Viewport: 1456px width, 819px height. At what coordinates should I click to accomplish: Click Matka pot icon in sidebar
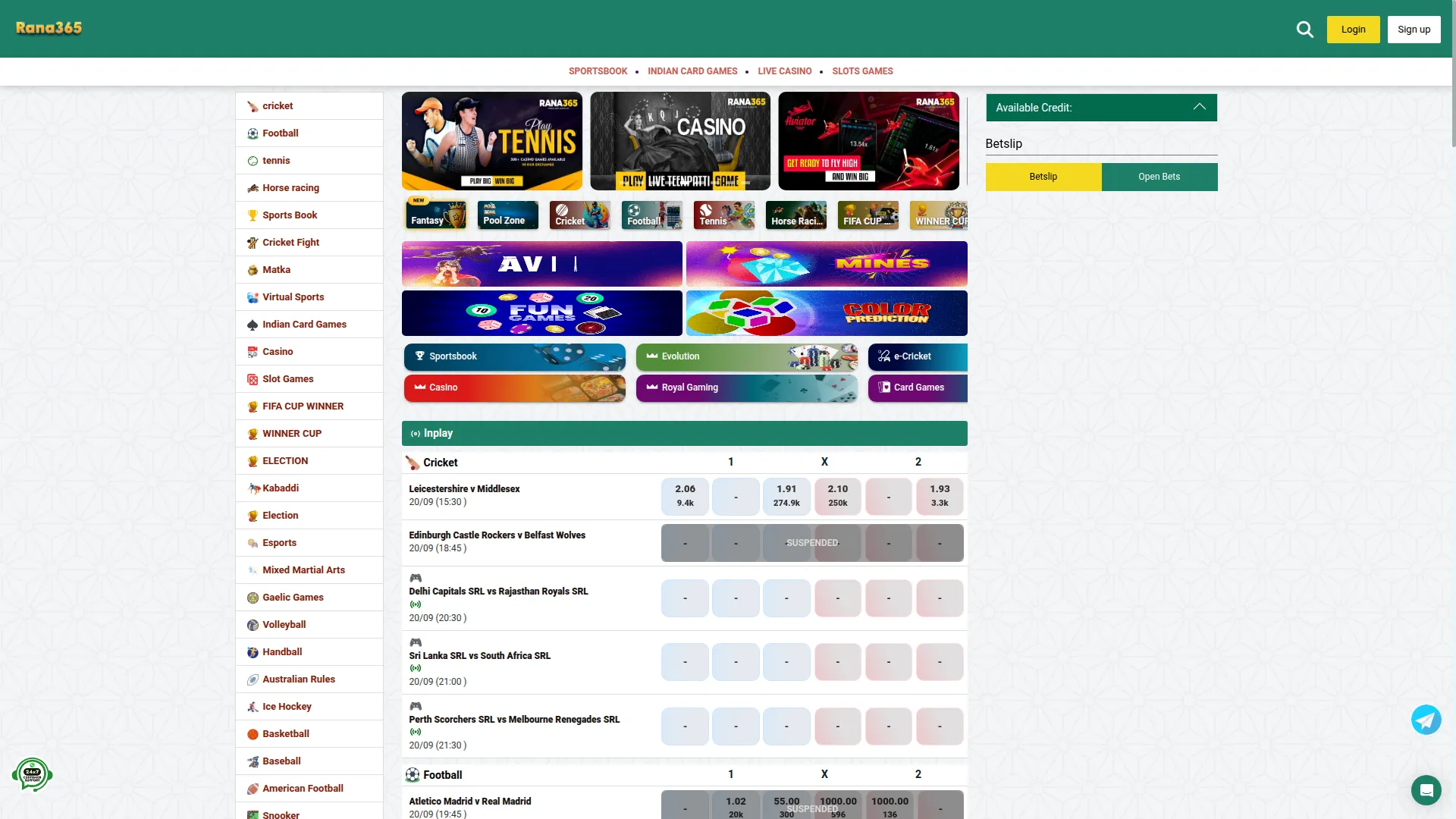point(253,270)
